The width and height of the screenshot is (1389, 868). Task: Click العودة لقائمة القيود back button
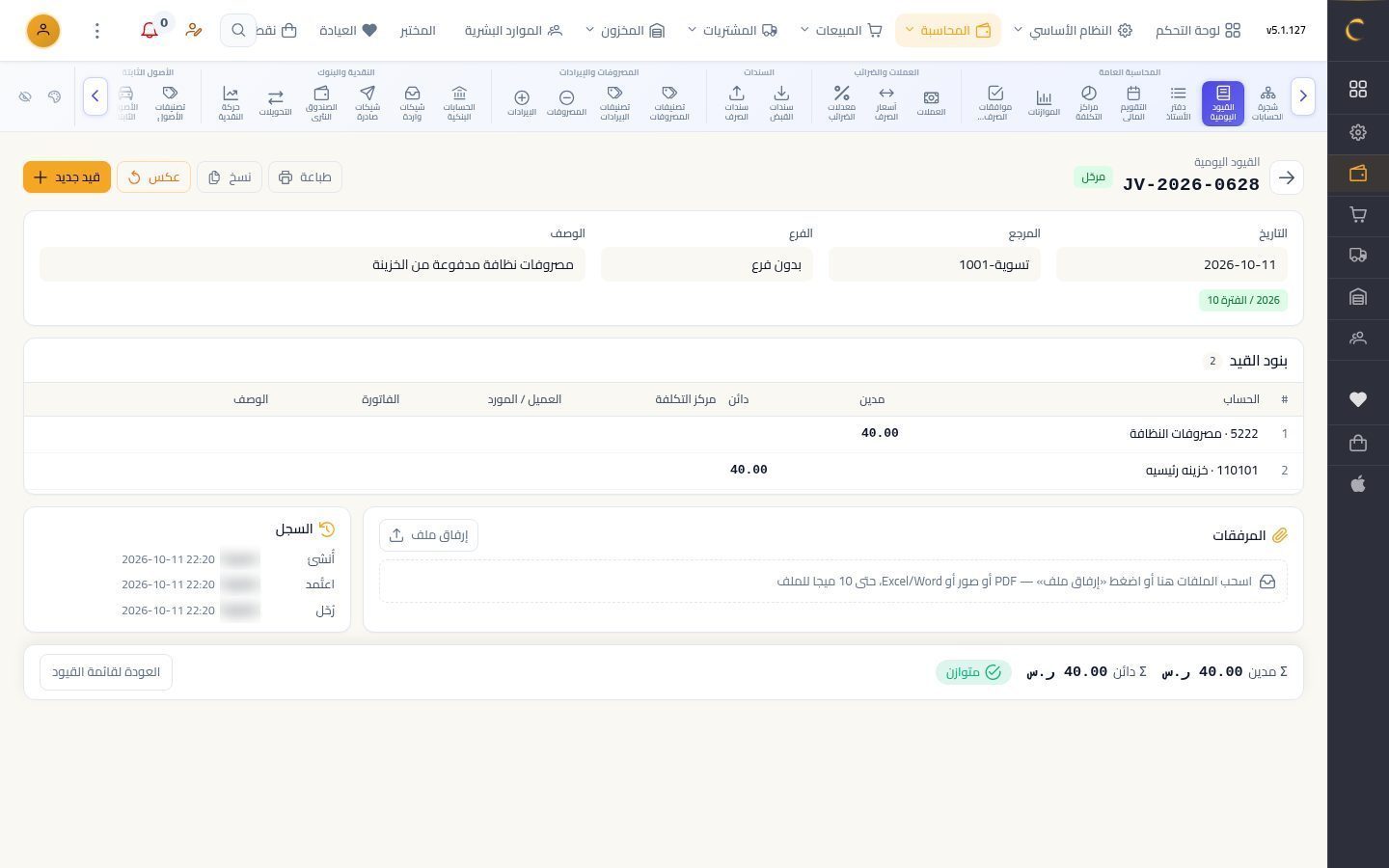(106, 672)
